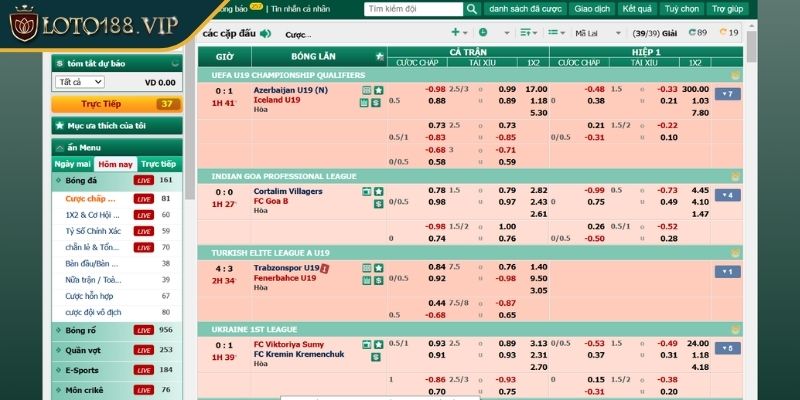Open the Cortalim Villagers match statistics icon
Viewport: 800px width, 400px height.
pos(367,190)
